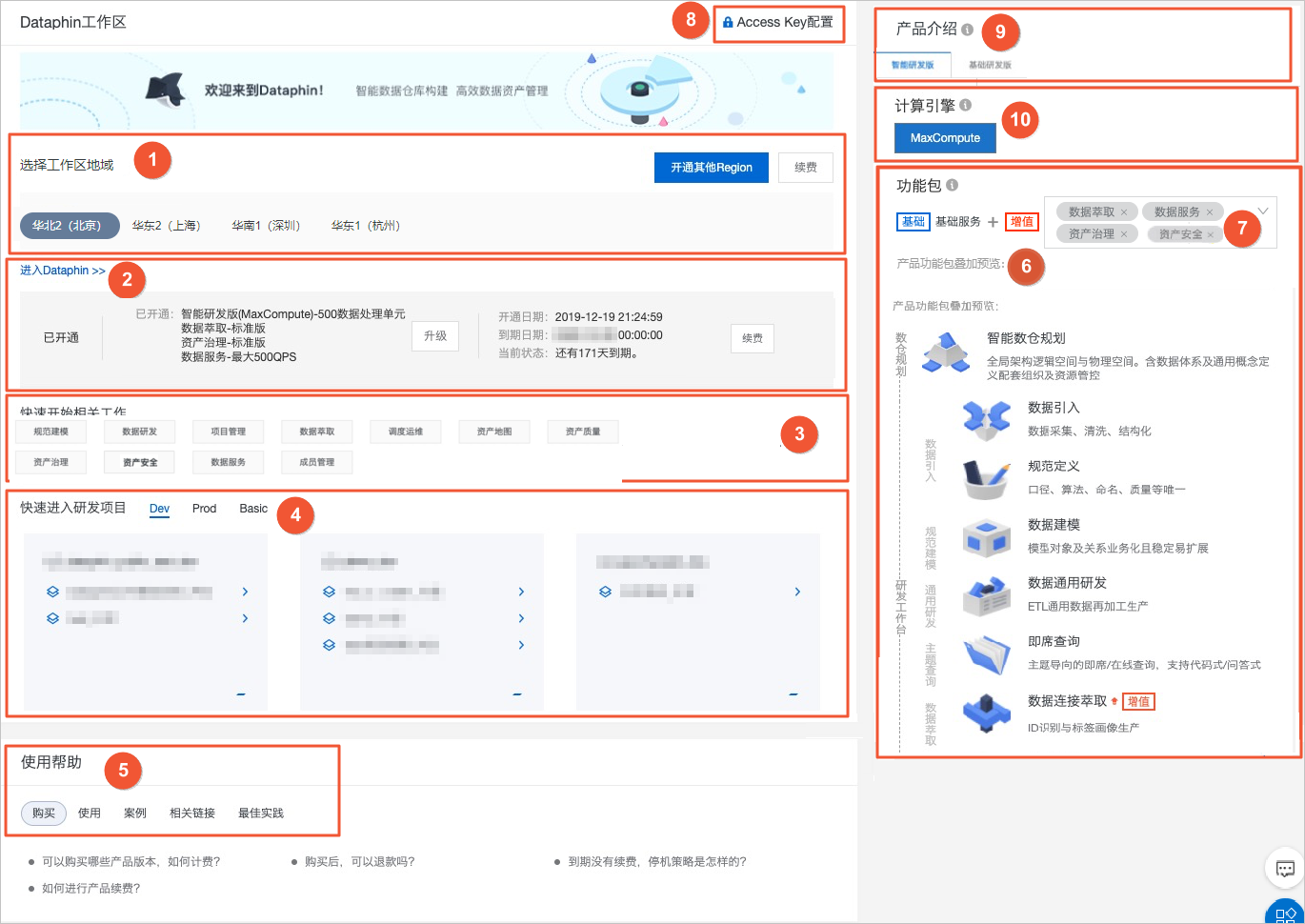The width and height of the screenshot is (1305, 924).
Task: Remove the 数据萃取 tag via its x
Action: tap(1124, 212)
